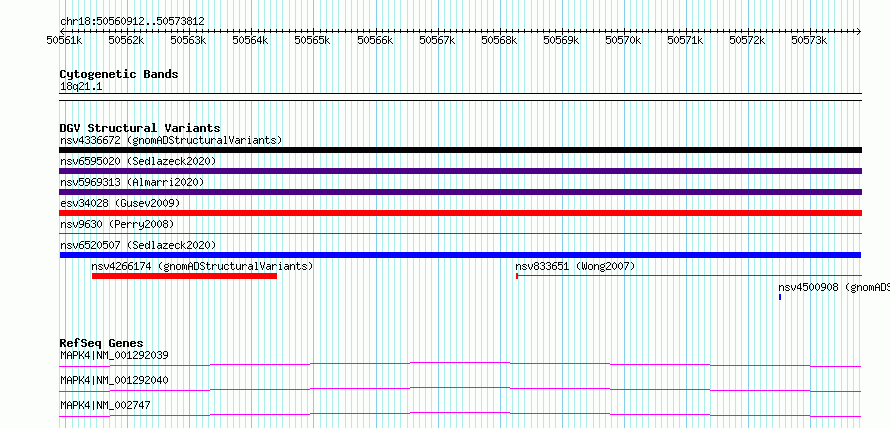Click the thin red nsv9630 line

click(460, 233)
